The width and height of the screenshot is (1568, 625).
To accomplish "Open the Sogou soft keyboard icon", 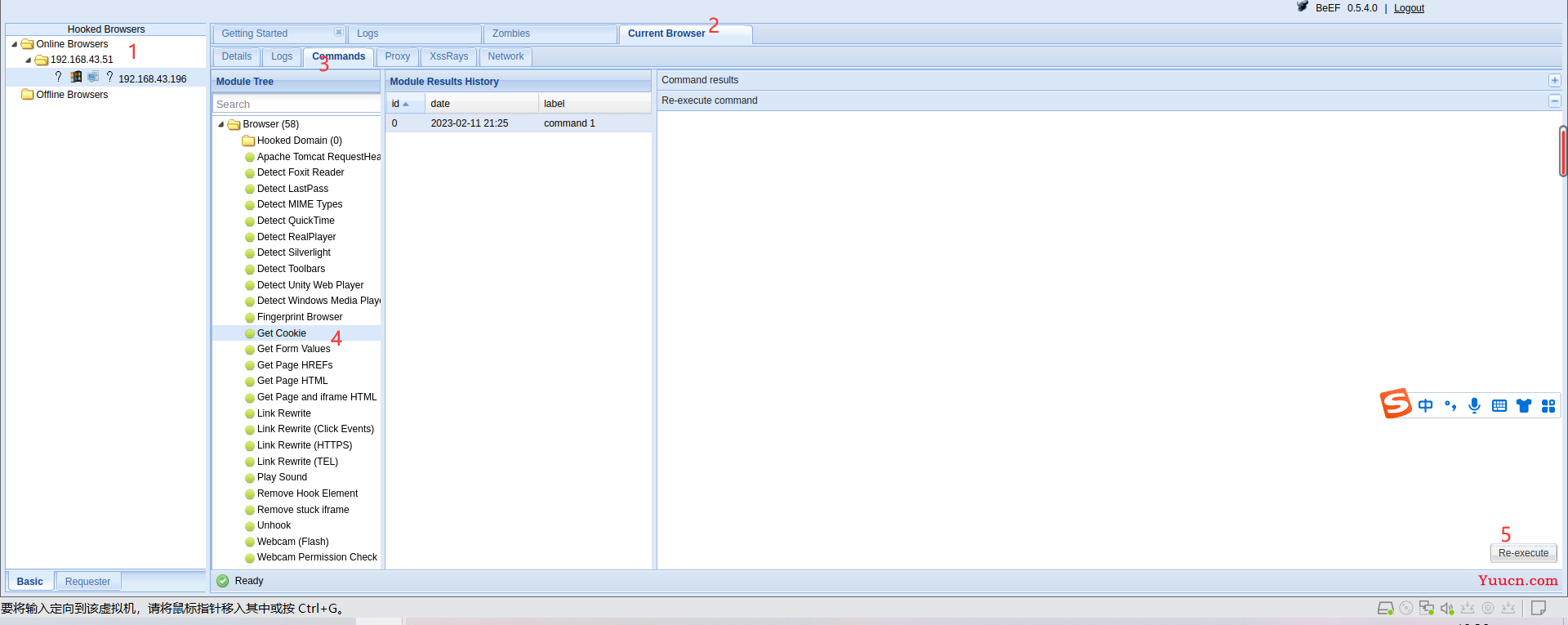I will click(x=1499, y=406).
